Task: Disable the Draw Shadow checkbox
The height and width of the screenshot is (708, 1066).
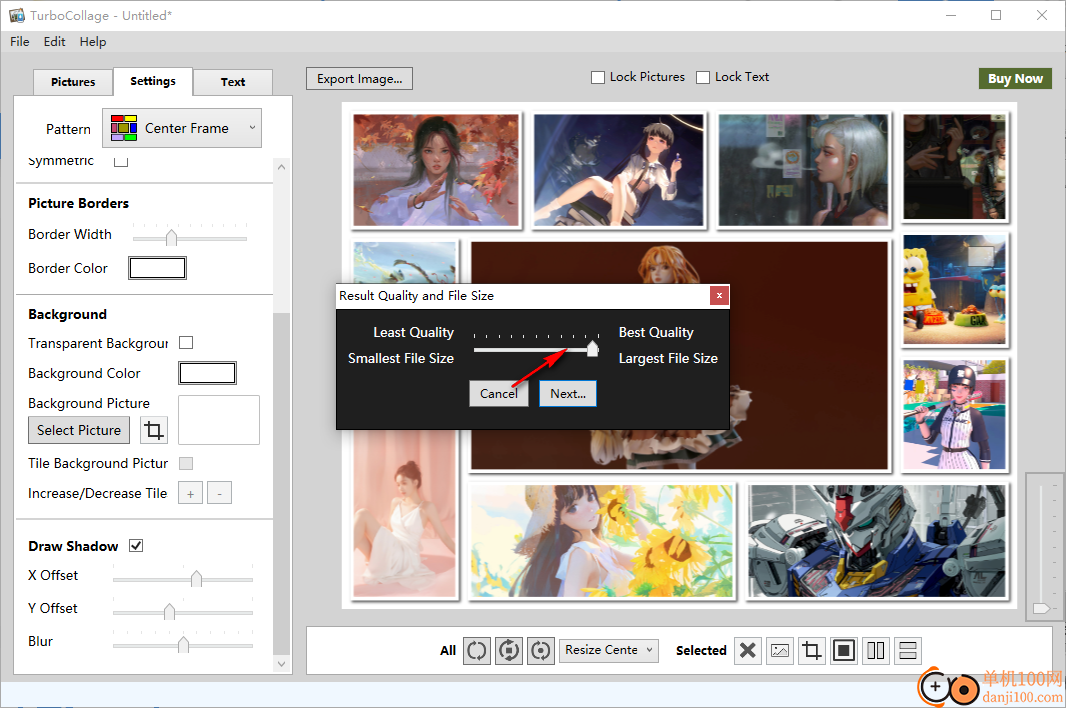Action: [136, 545]
